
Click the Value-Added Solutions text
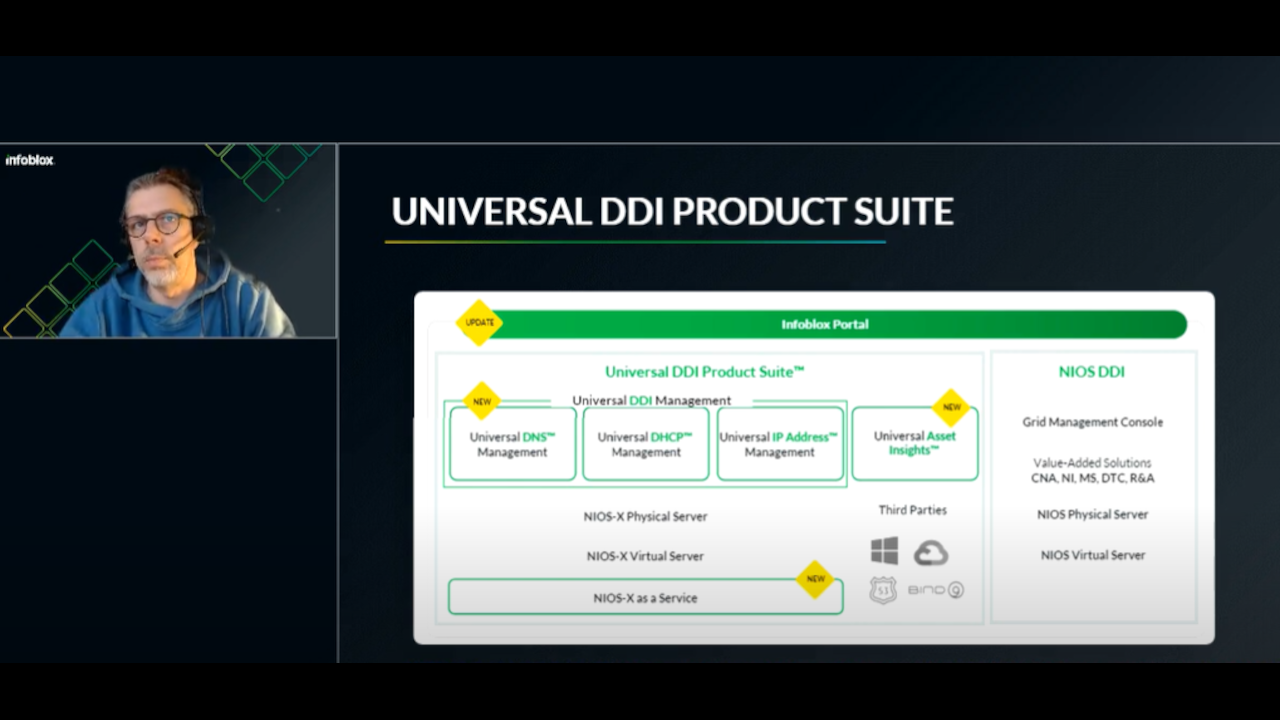(x=1092, y=463)
